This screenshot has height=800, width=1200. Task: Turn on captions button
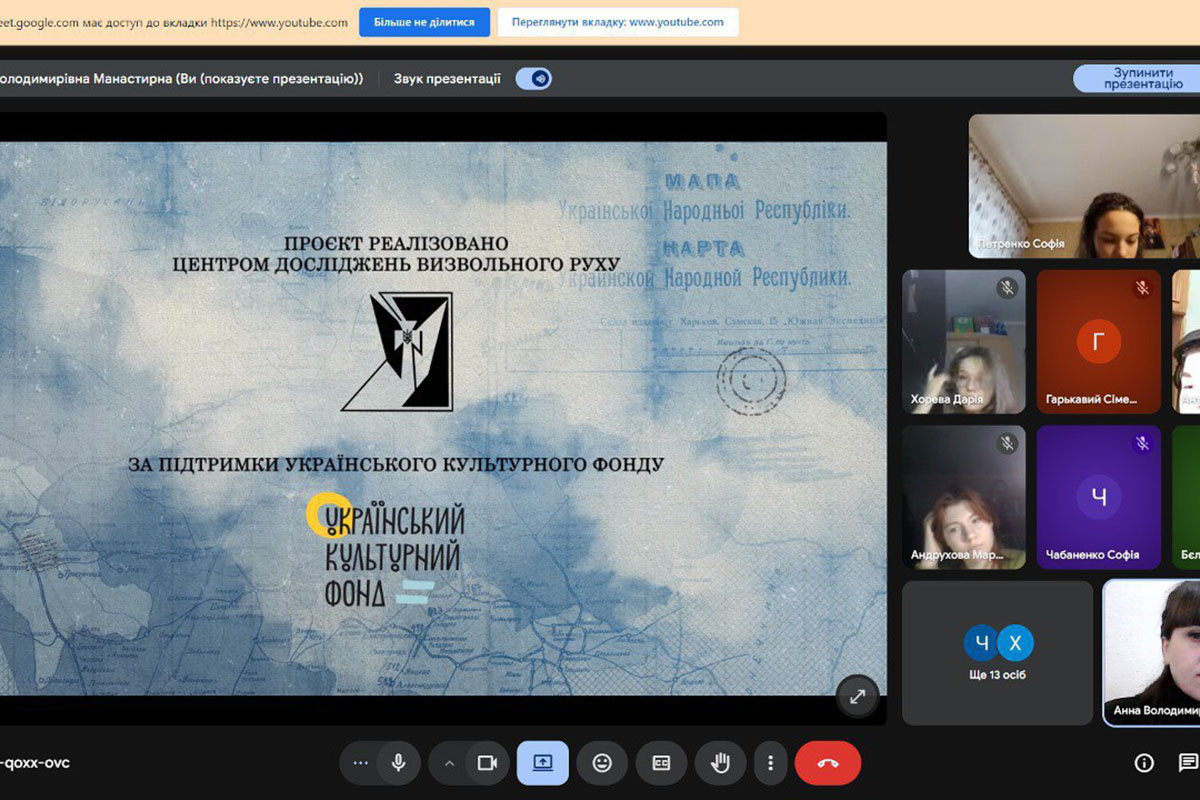pyautogui.click(x=661, y=763)
